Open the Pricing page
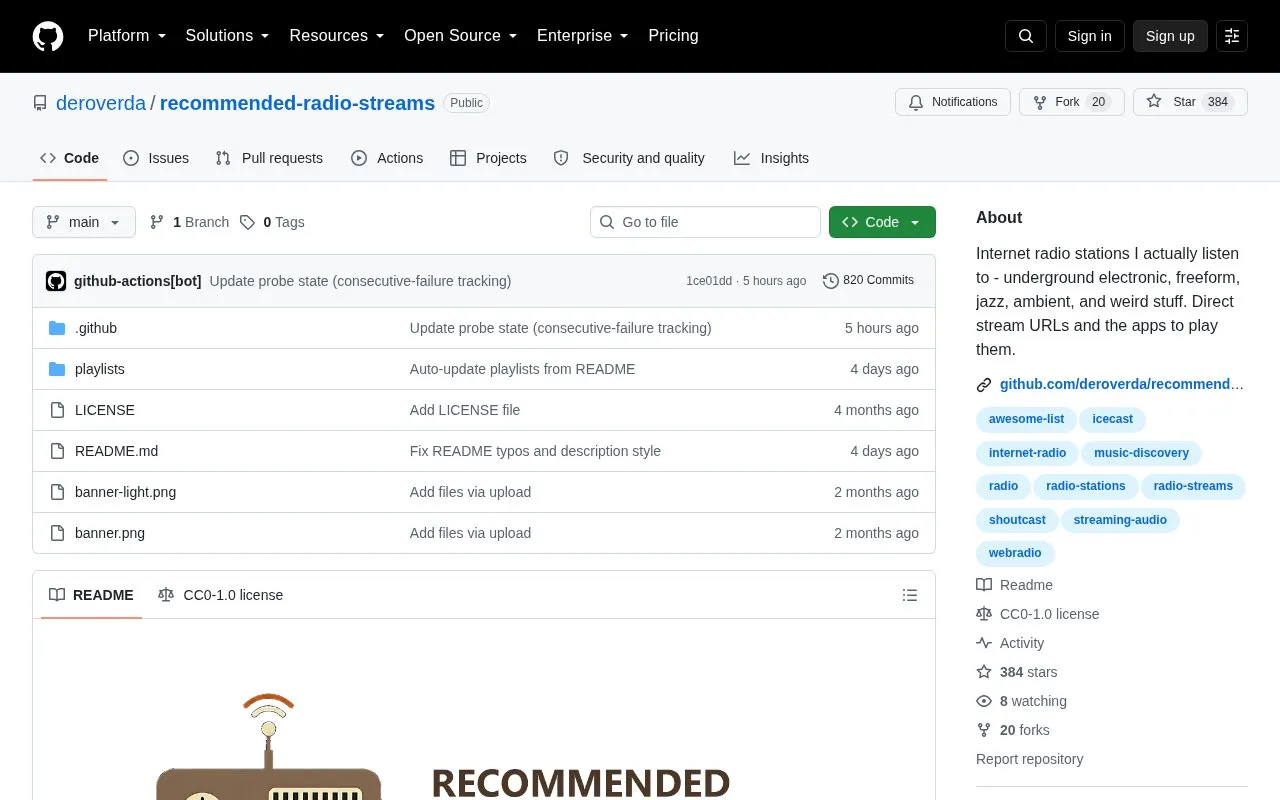1280x800 pixels. 673,36
